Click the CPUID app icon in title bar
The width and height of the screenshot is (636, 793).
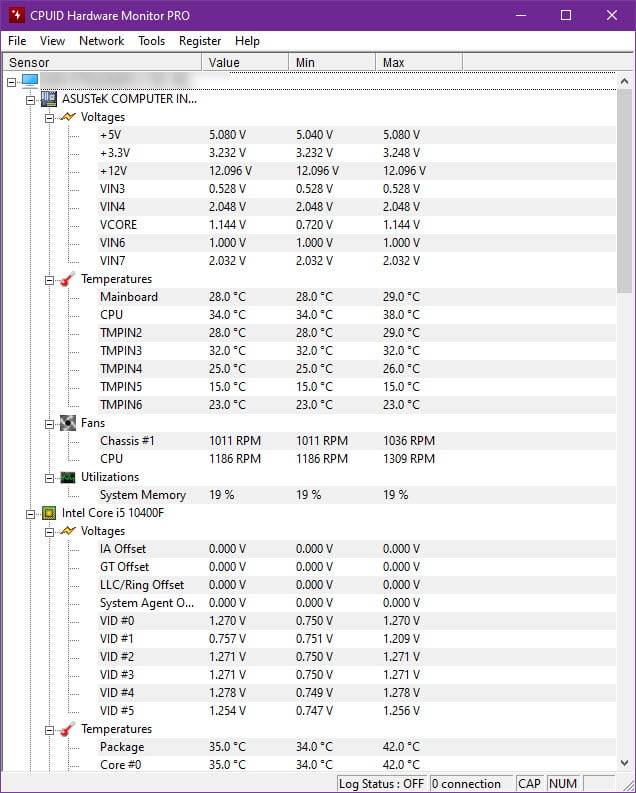(16, 15)
